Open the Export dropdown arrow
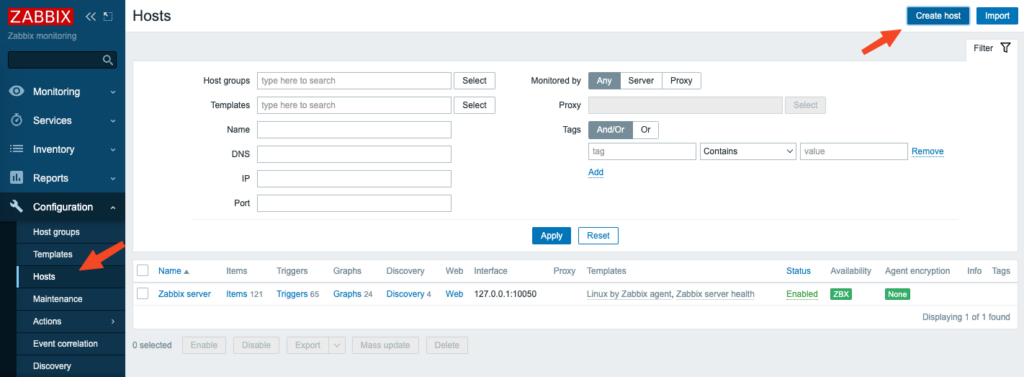The width and height of the screenshot is (1024, 377). pyautogui.click(x=337, y=345)
